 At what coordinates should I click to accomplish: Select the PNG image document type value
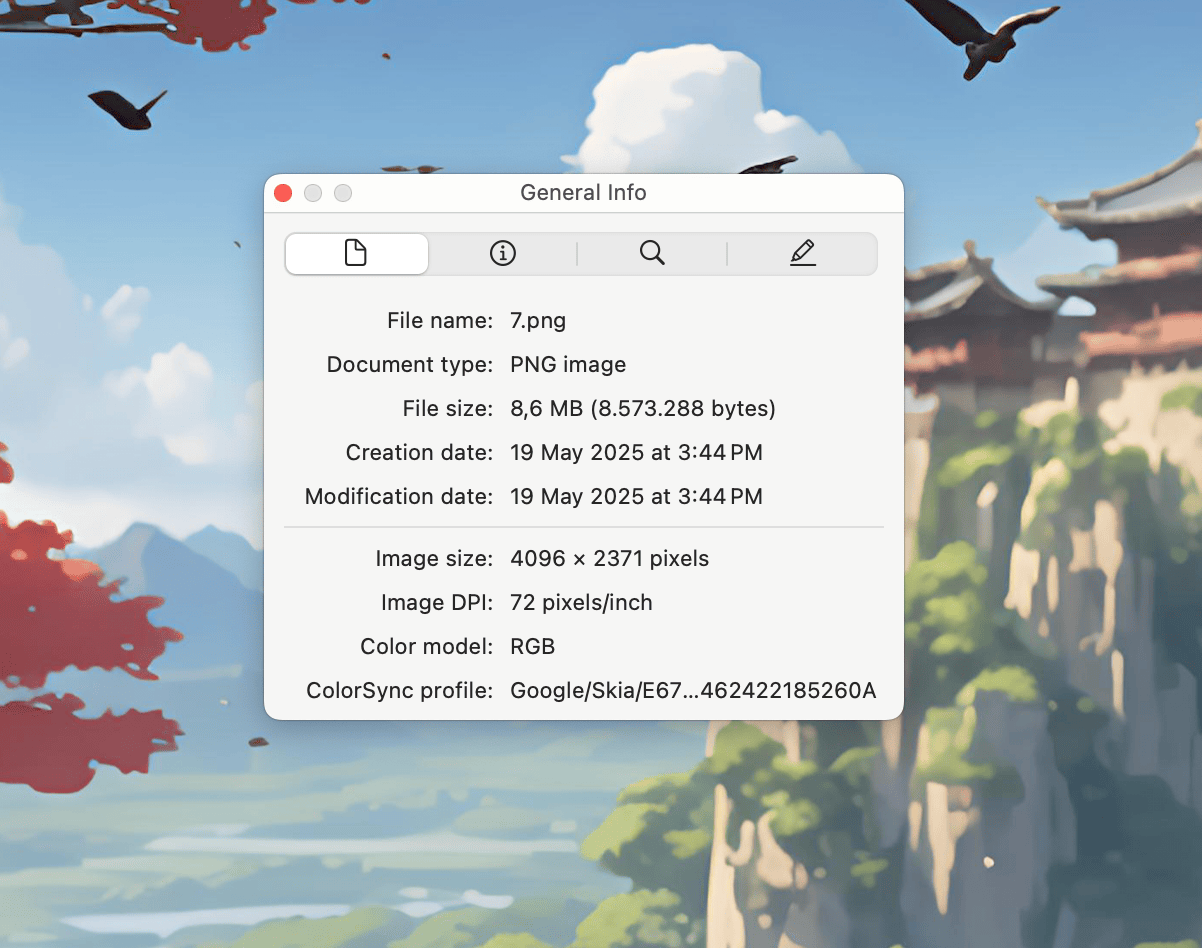[x=568, y=365]
